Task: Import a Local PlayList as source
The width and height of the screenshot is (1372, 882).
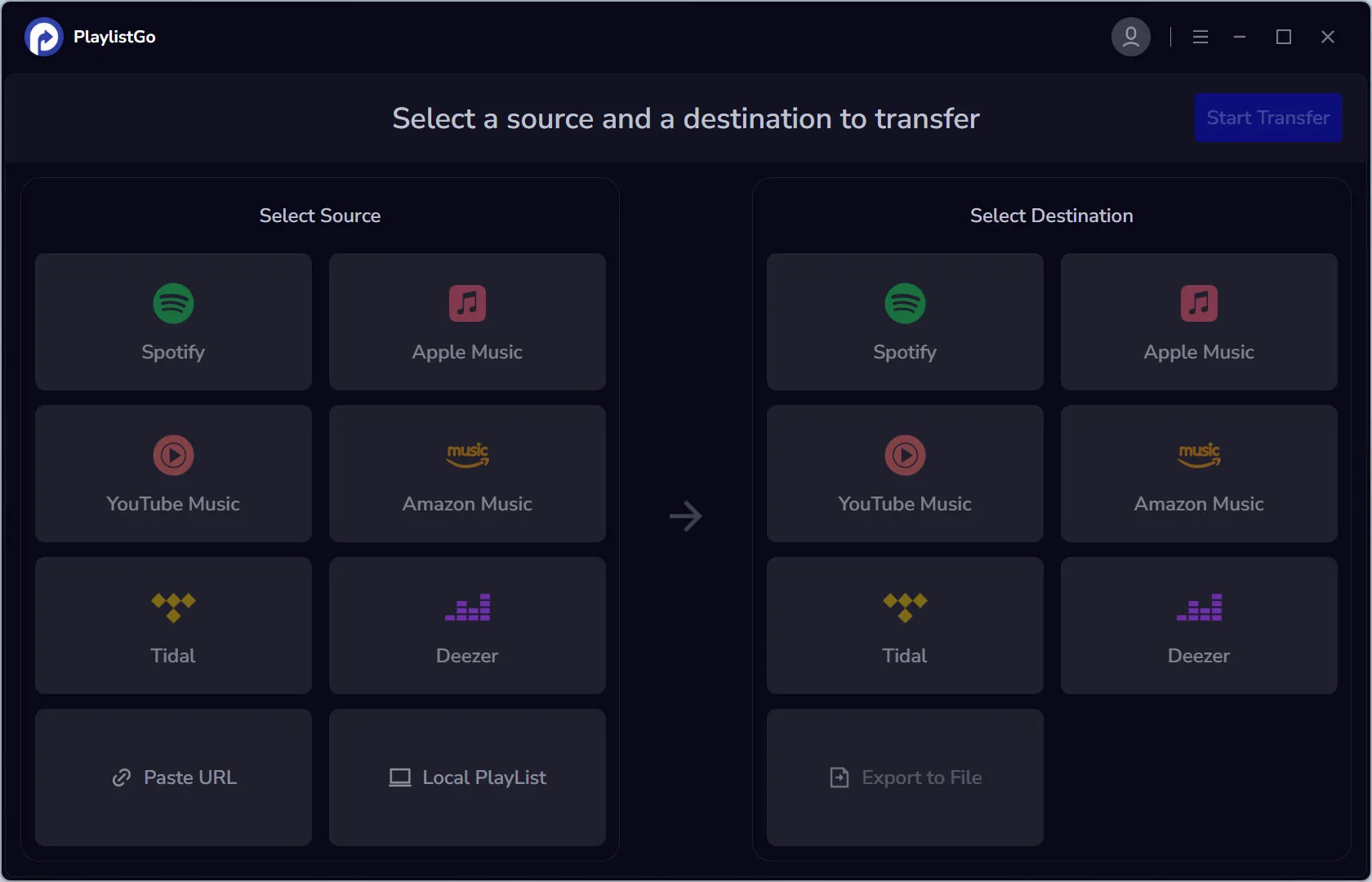Action: click(x=466, y=777)
